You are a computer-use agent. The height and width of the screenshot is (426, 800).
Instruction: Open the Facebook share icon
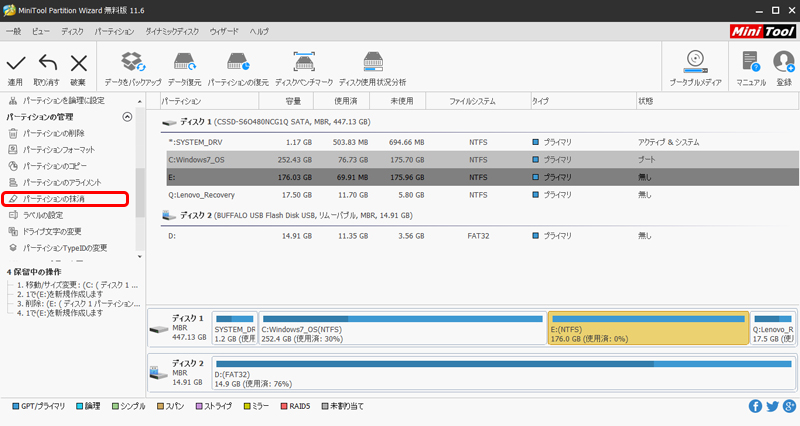(755, 406)
